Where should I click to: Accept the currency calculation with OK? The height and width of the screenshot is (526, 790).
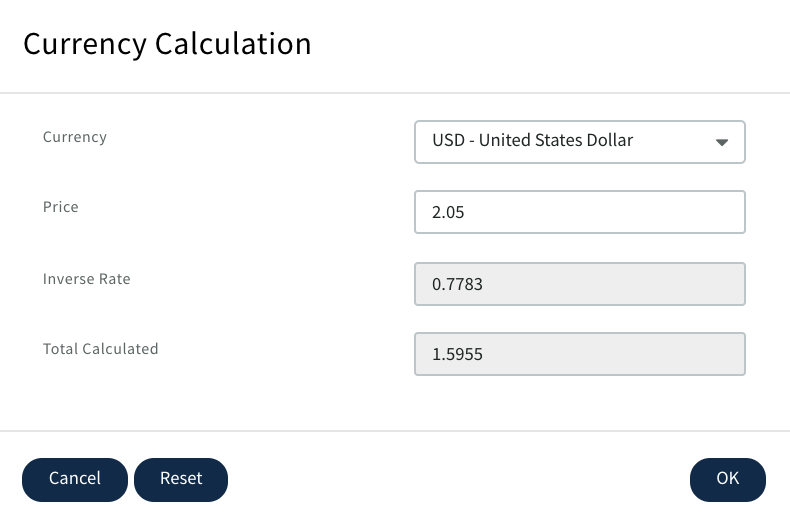(x=727, y=479)
